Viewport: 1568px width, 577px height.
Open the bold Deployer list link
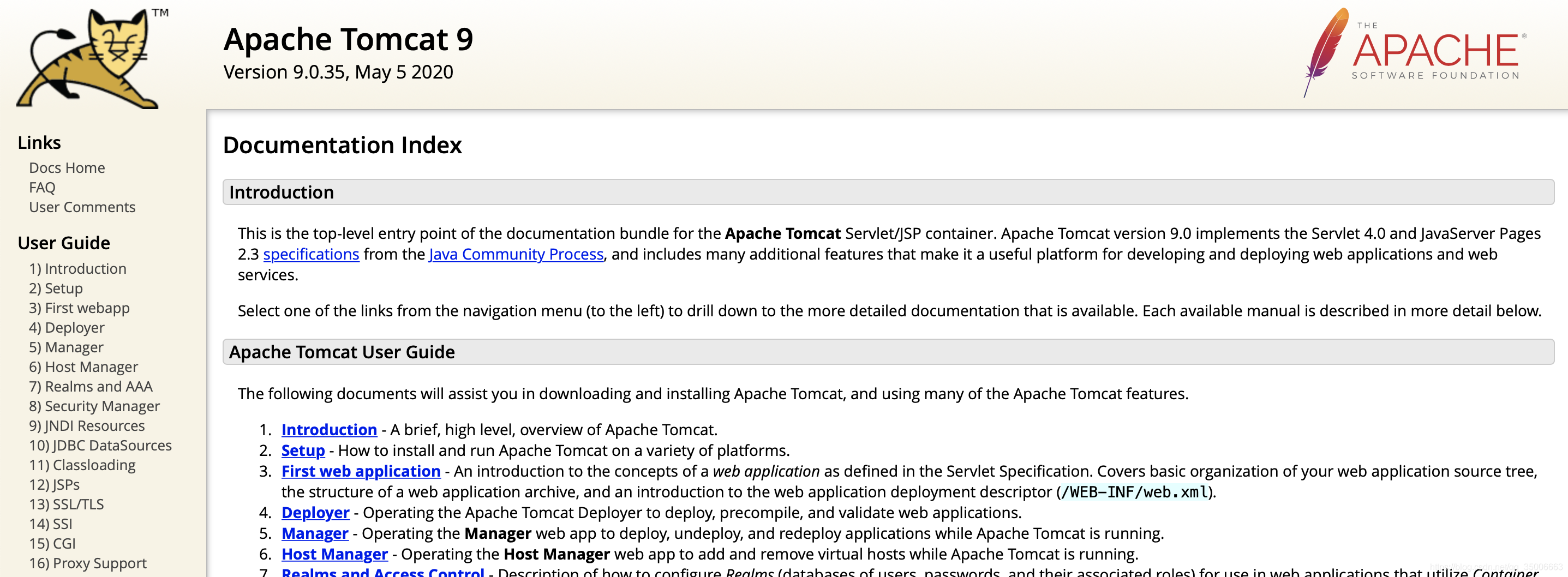[x=315, y=513]
